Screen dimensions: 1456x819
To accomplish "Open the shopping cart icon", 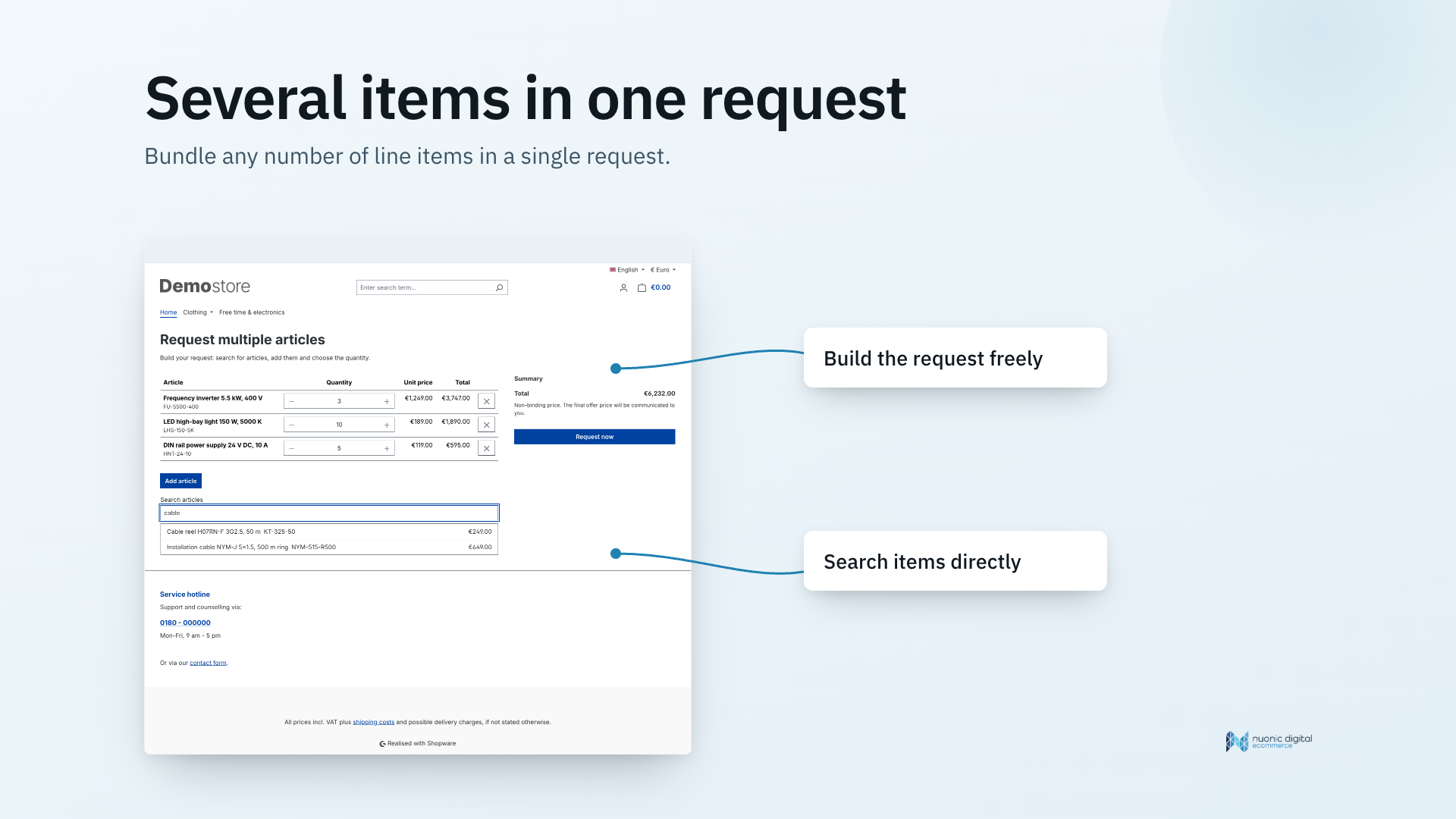I will [x=642, y=288].
